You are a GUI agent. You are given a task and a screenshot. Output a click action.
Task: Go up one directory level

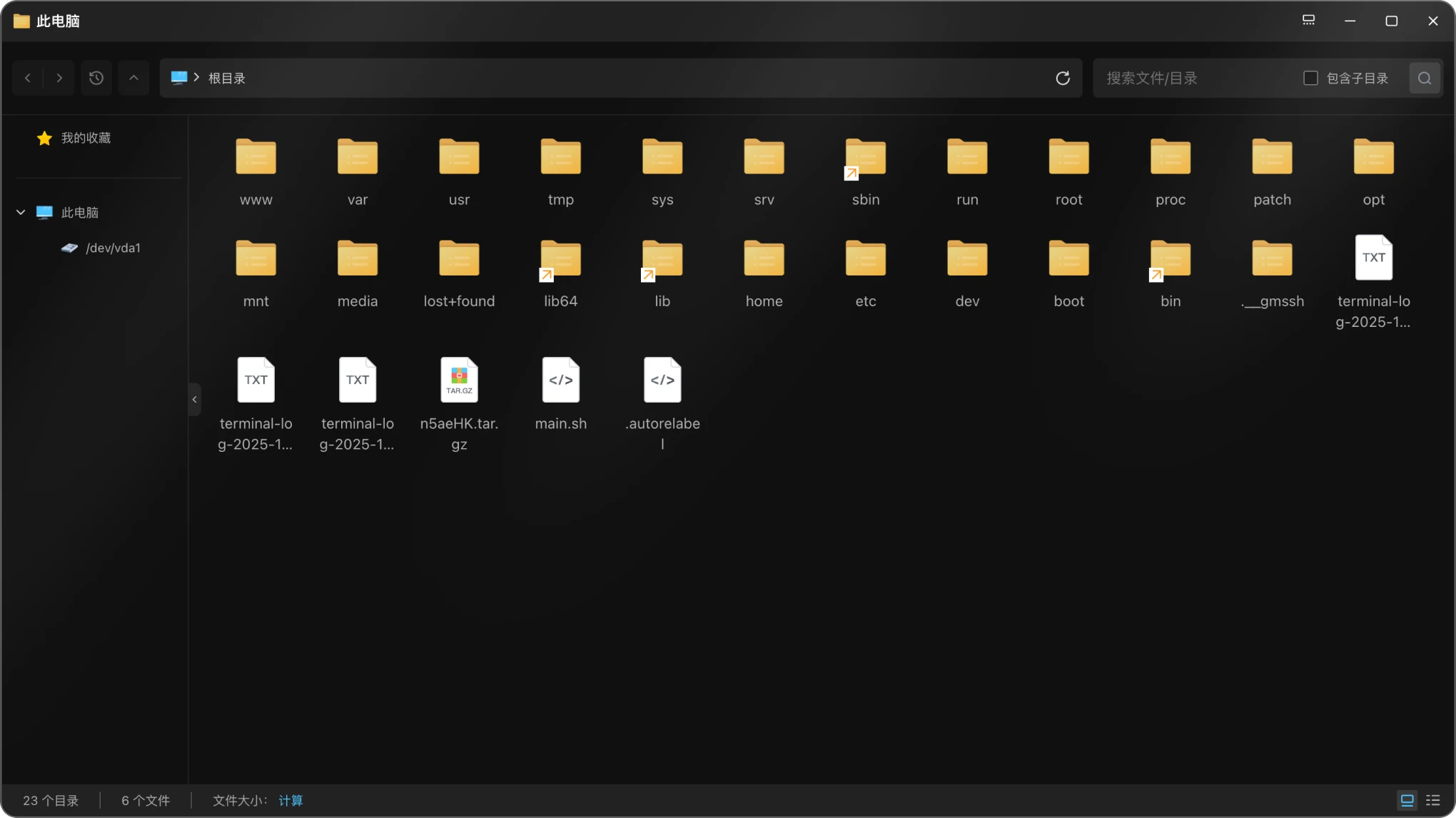click(133, 78)
